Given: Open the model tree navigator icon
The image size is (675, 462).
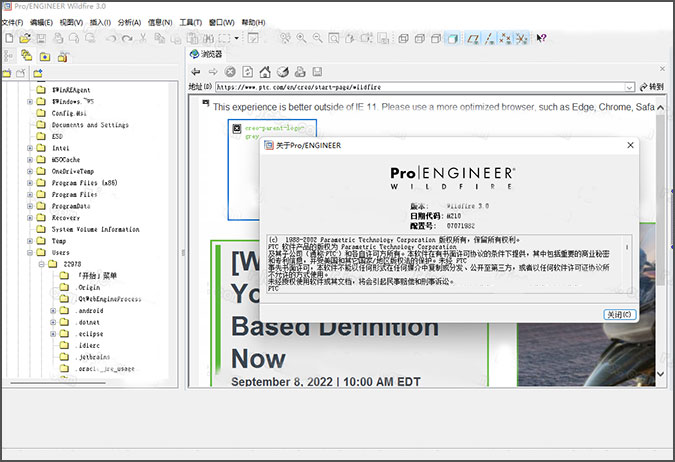Looking at the screenshot, I should coord(8,56).
